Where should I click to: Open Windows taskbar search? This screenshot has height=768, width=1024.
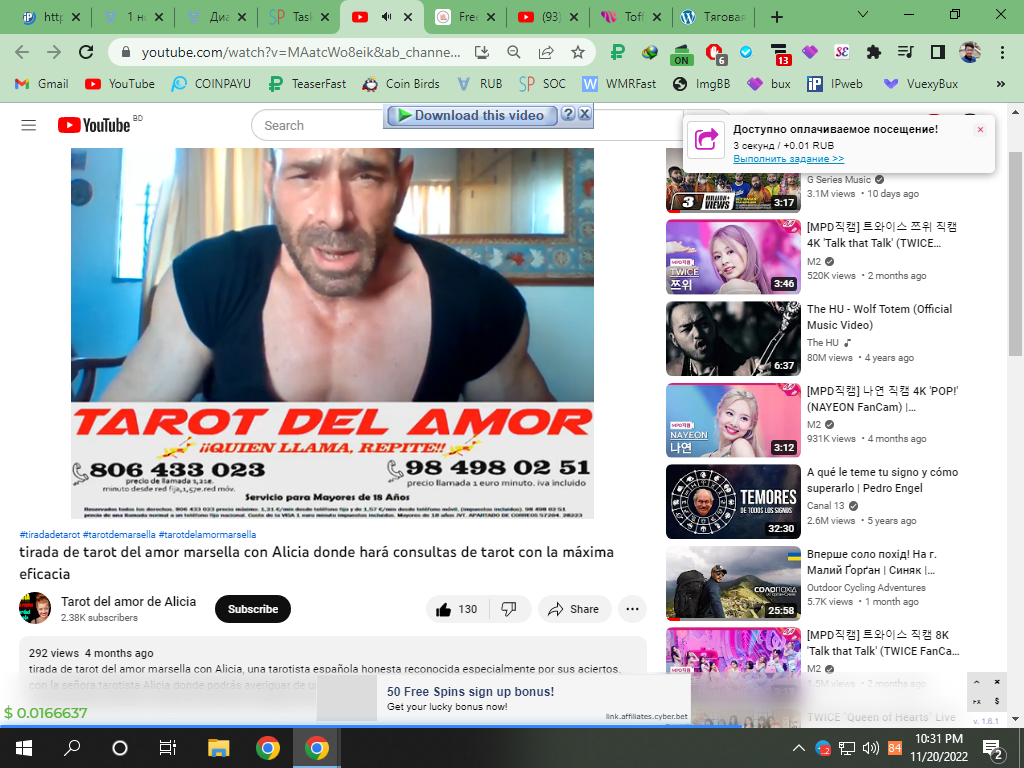(x=72, y=748)
